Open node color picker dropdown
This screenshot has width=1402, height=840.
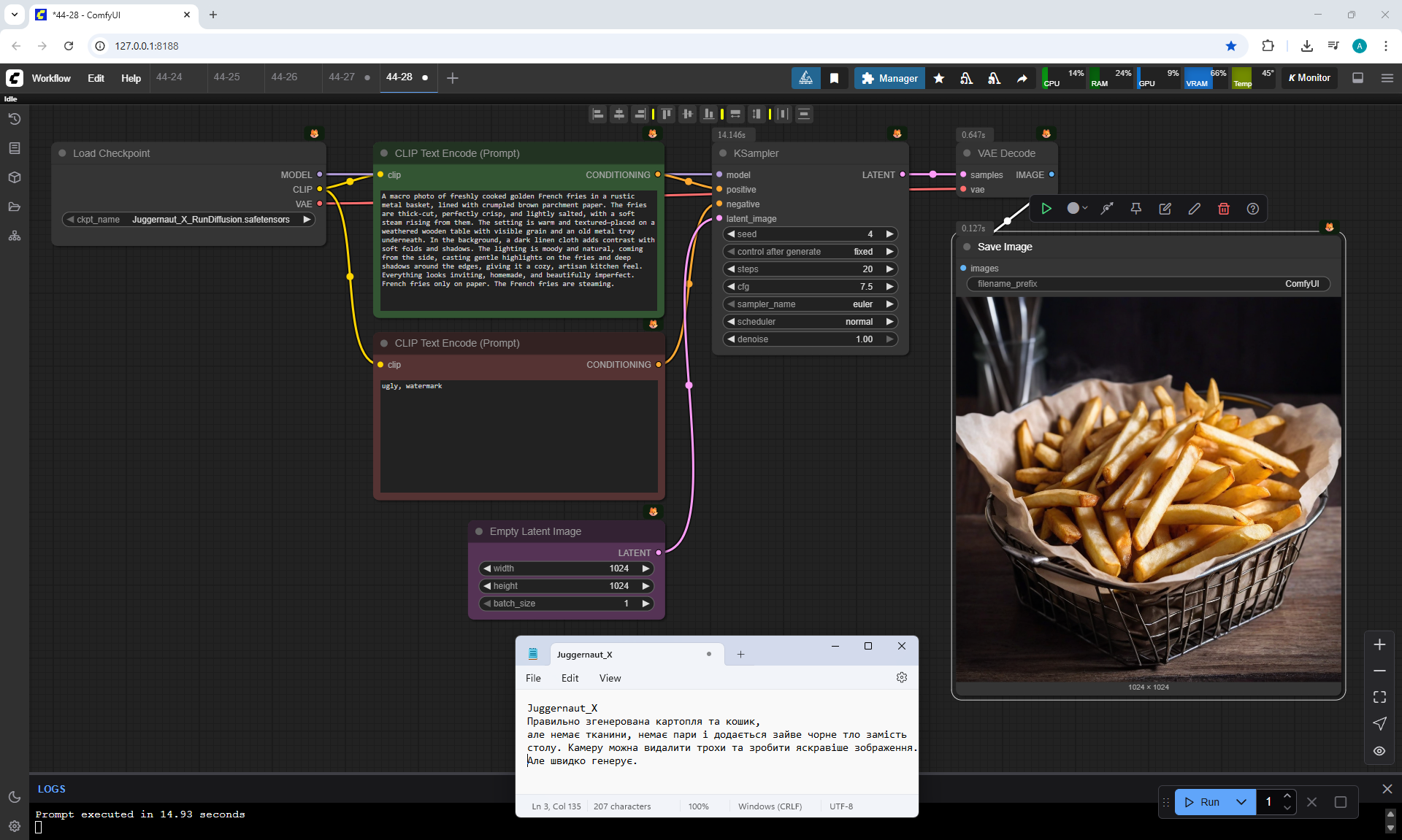point(1077,209)
